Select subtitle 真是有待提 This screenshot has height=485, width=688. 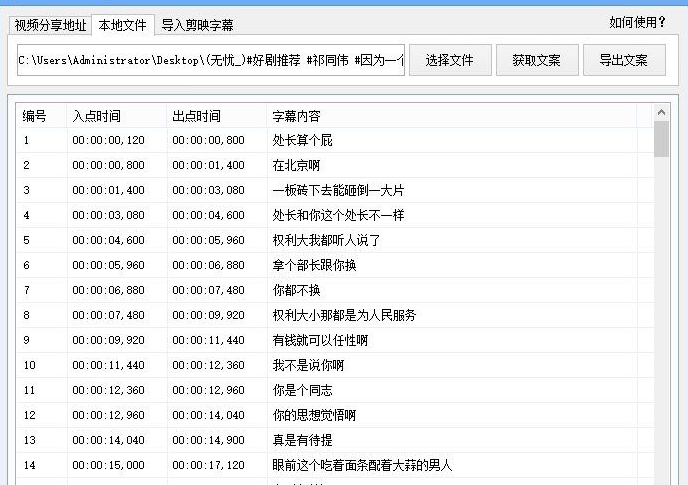click(302, 441)
